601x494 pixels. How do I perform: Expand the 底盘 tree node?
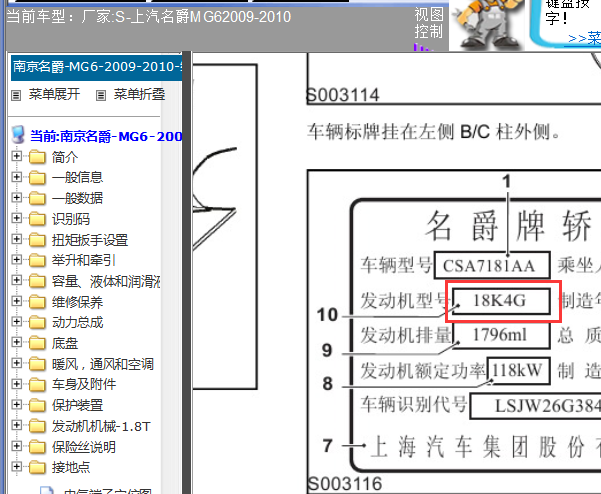click(16, 342)
